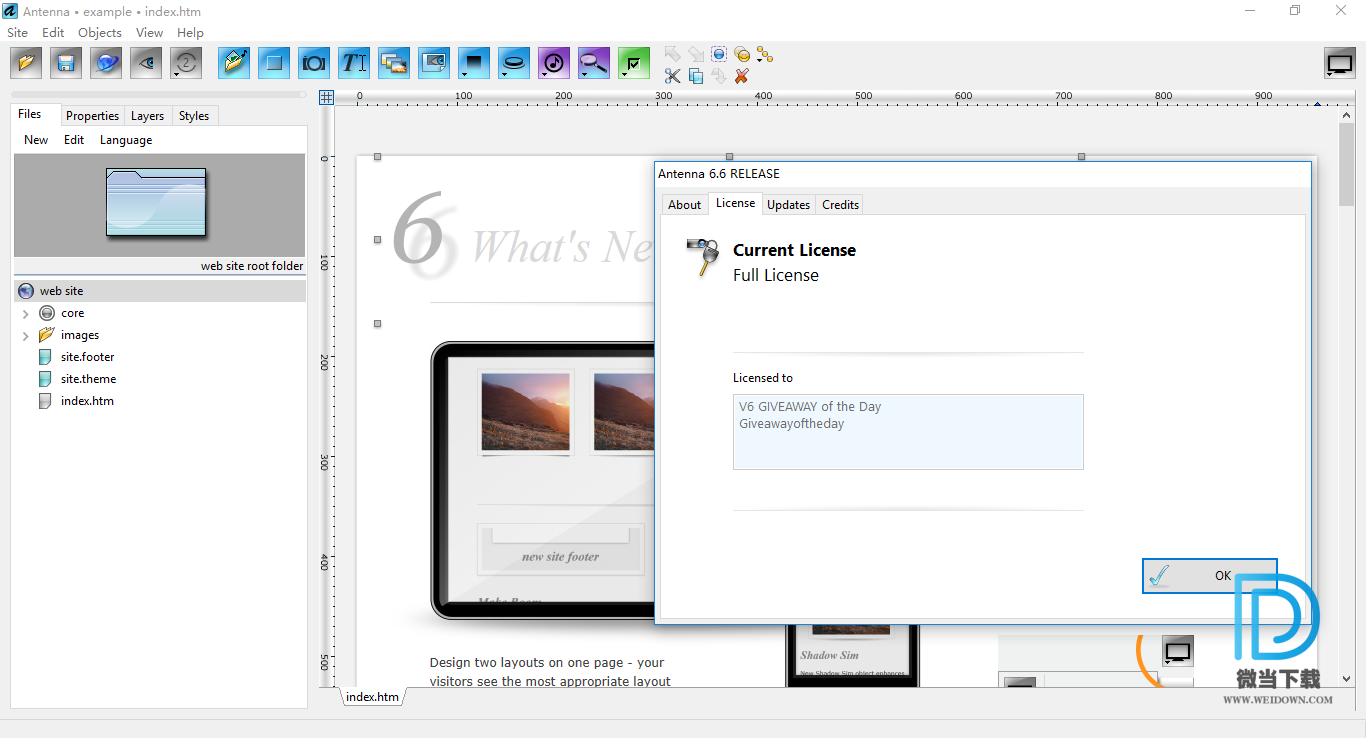Select the image preview frame tool
This screenshot has height=738, width=1366.
[434, 63]
